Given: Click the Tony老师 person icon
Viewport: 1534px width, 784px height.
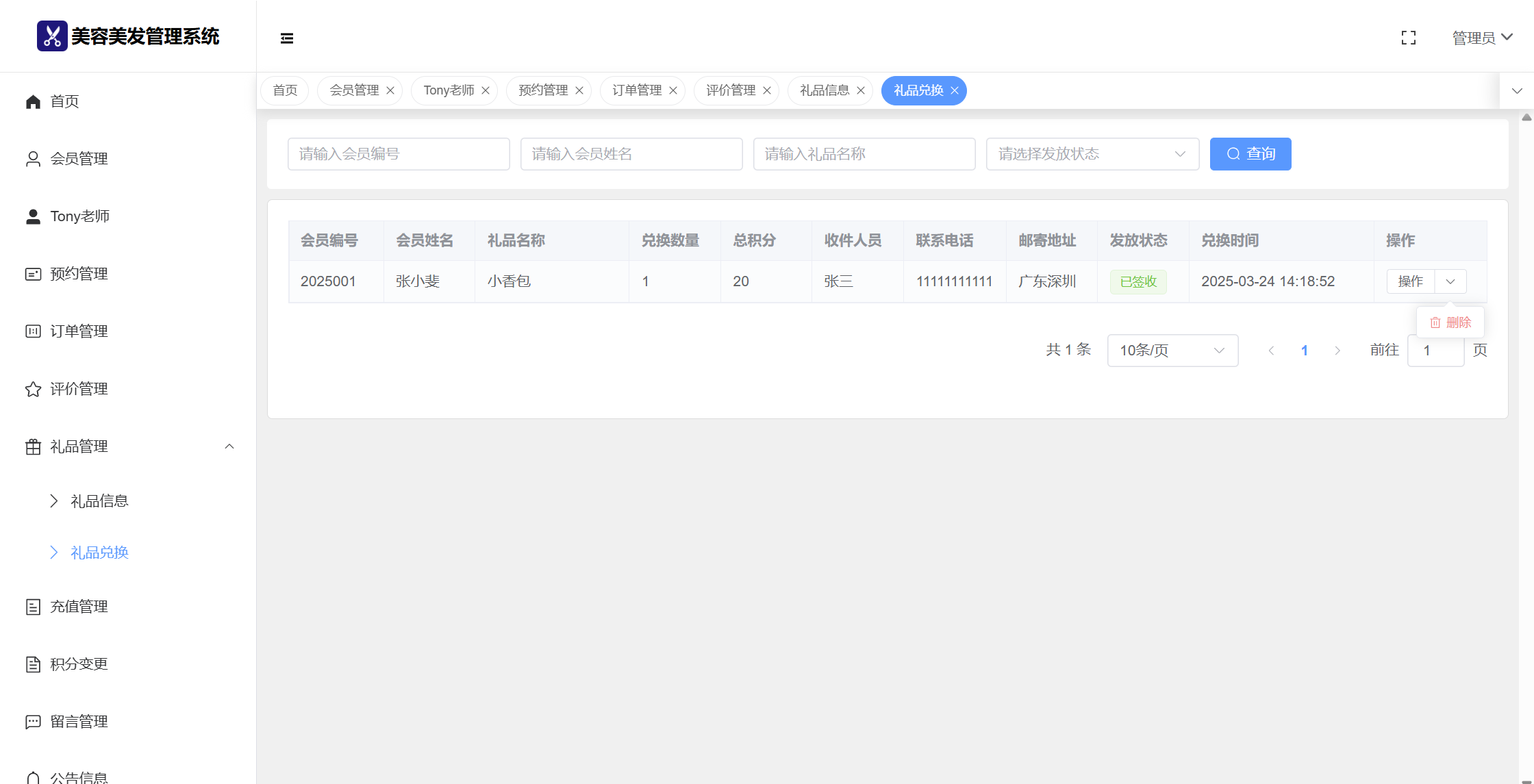Looking at the screenshot, I should pos(33,216).
